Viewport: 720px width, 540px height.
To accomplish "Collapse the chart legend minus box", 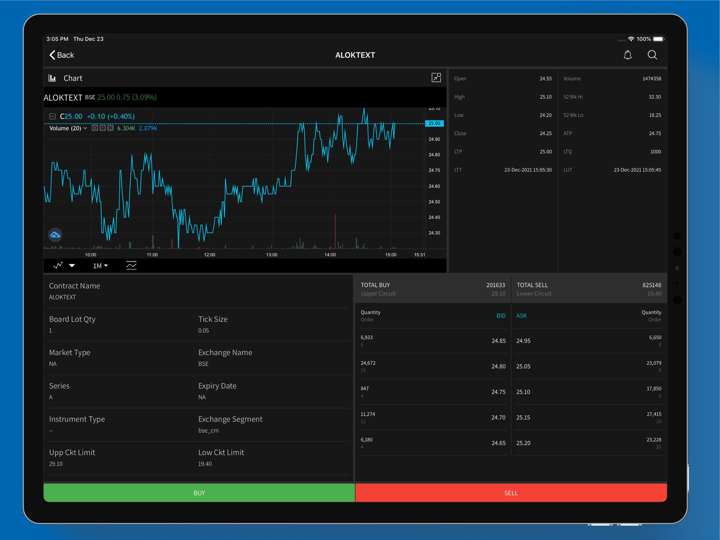I will pyautogui.click(x=52, y=116).
